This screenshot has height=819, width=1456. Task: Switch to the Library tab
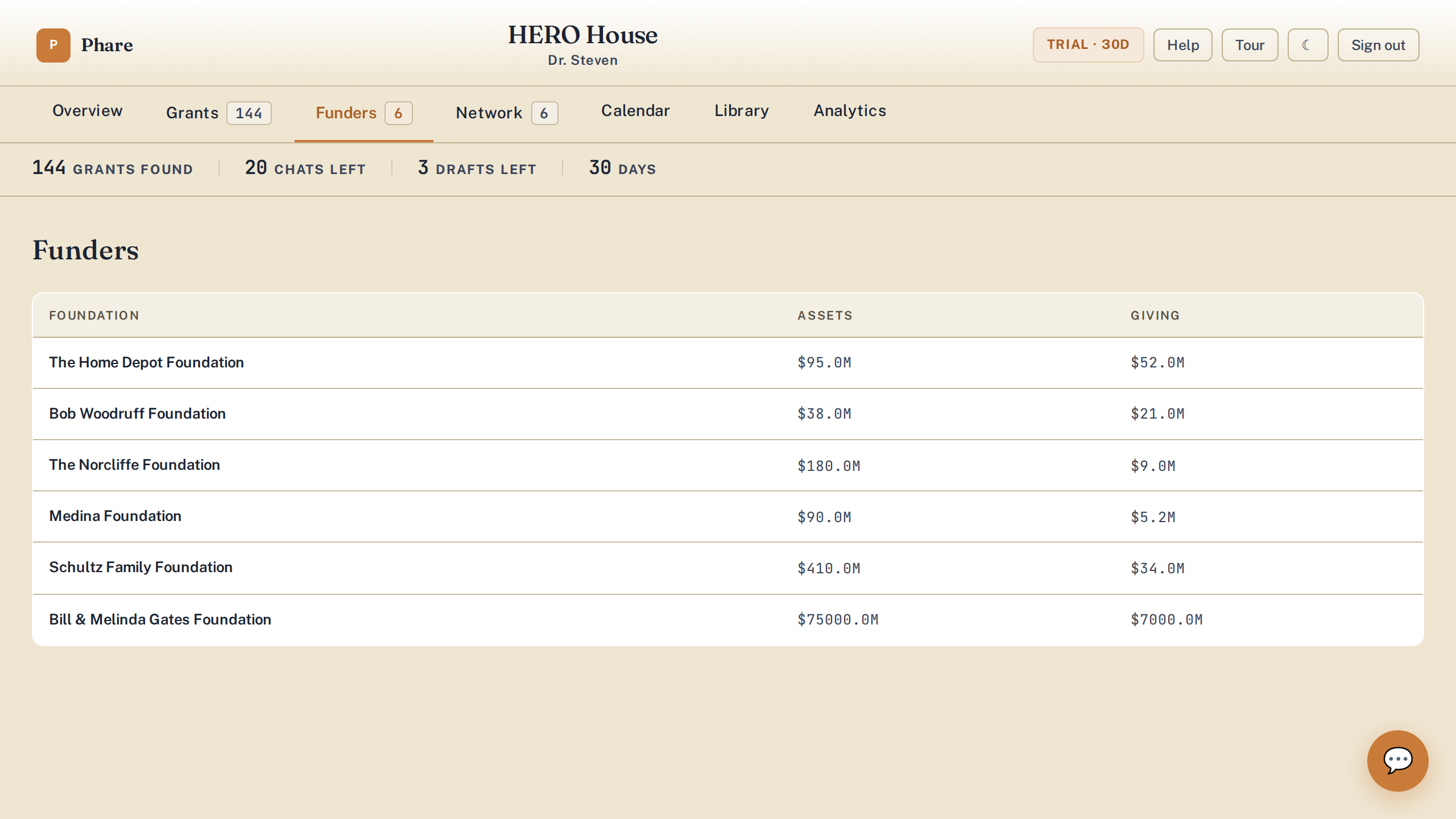742,111
